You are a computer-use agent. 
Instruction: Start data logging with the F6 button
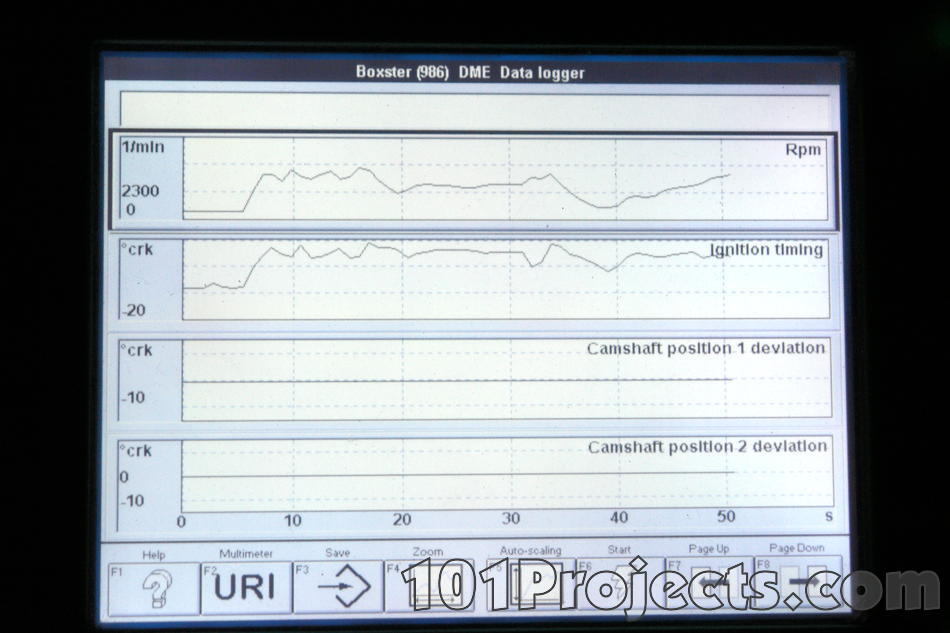coord(620,582)
